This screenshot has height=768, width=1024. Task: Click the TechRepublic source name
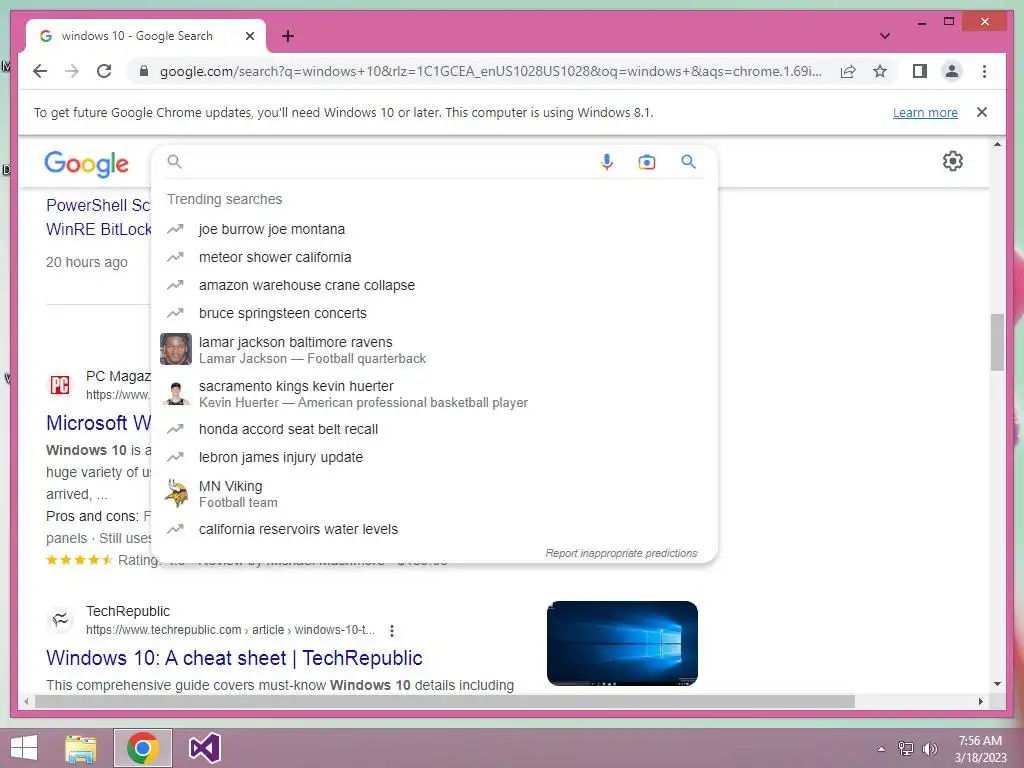tap(127, 611)
